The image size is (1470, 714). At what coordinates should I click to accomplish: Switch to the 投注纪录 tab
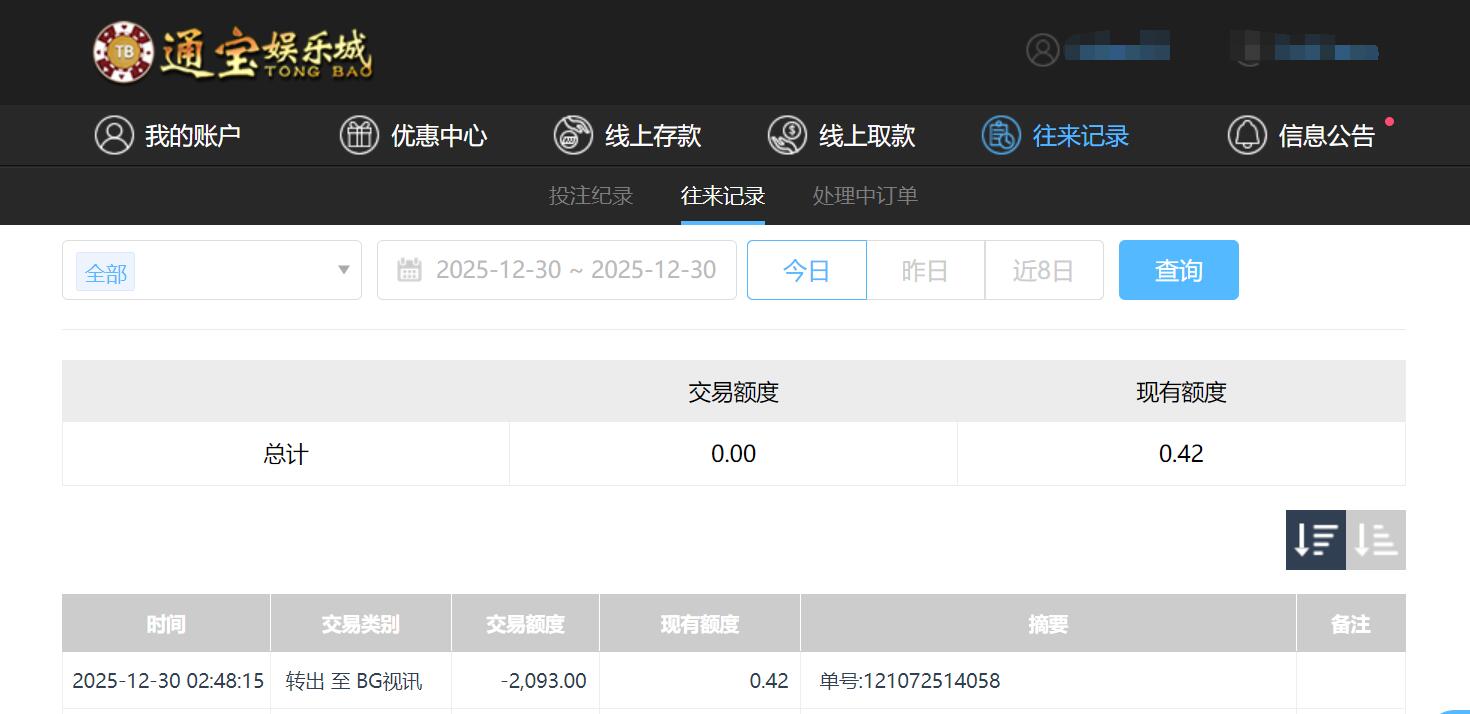click(592, 196)
